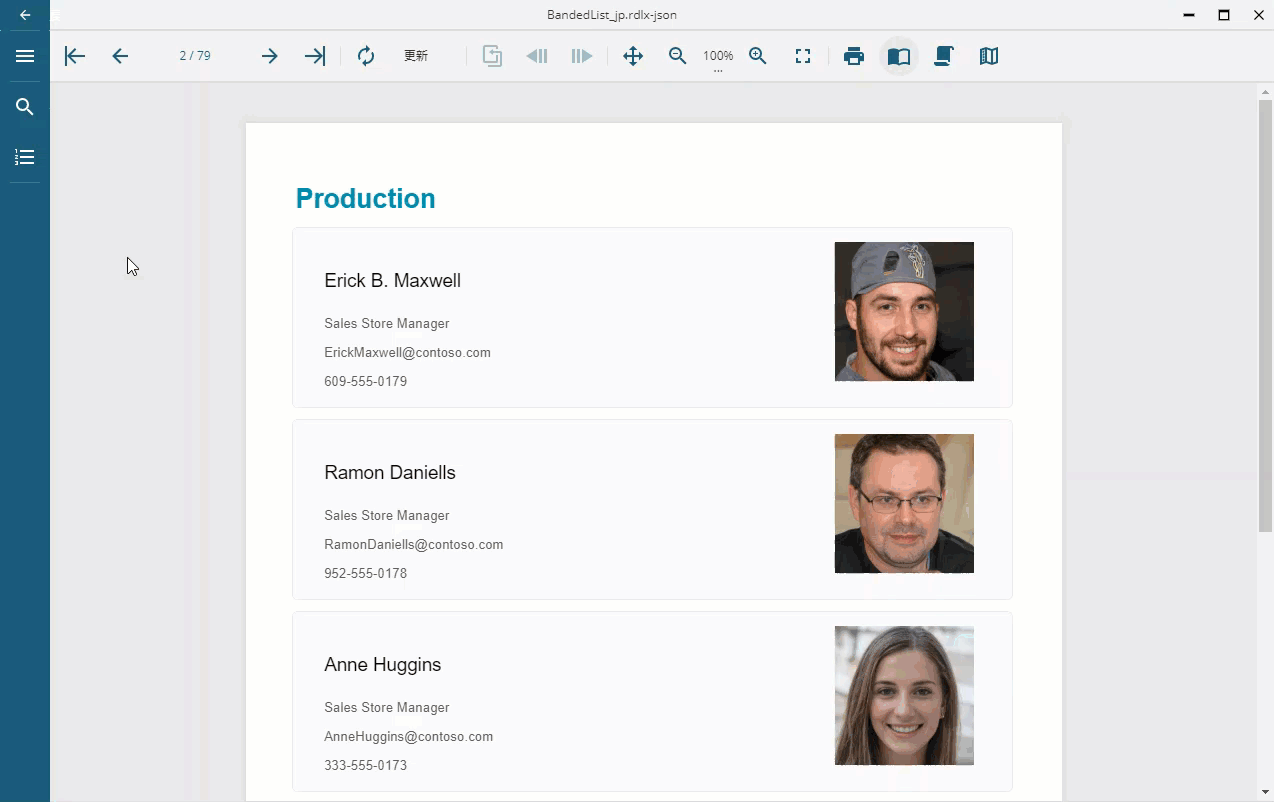1274x802 pixels.
Task: Switch to galley view mode
Action: coord(989,56)
